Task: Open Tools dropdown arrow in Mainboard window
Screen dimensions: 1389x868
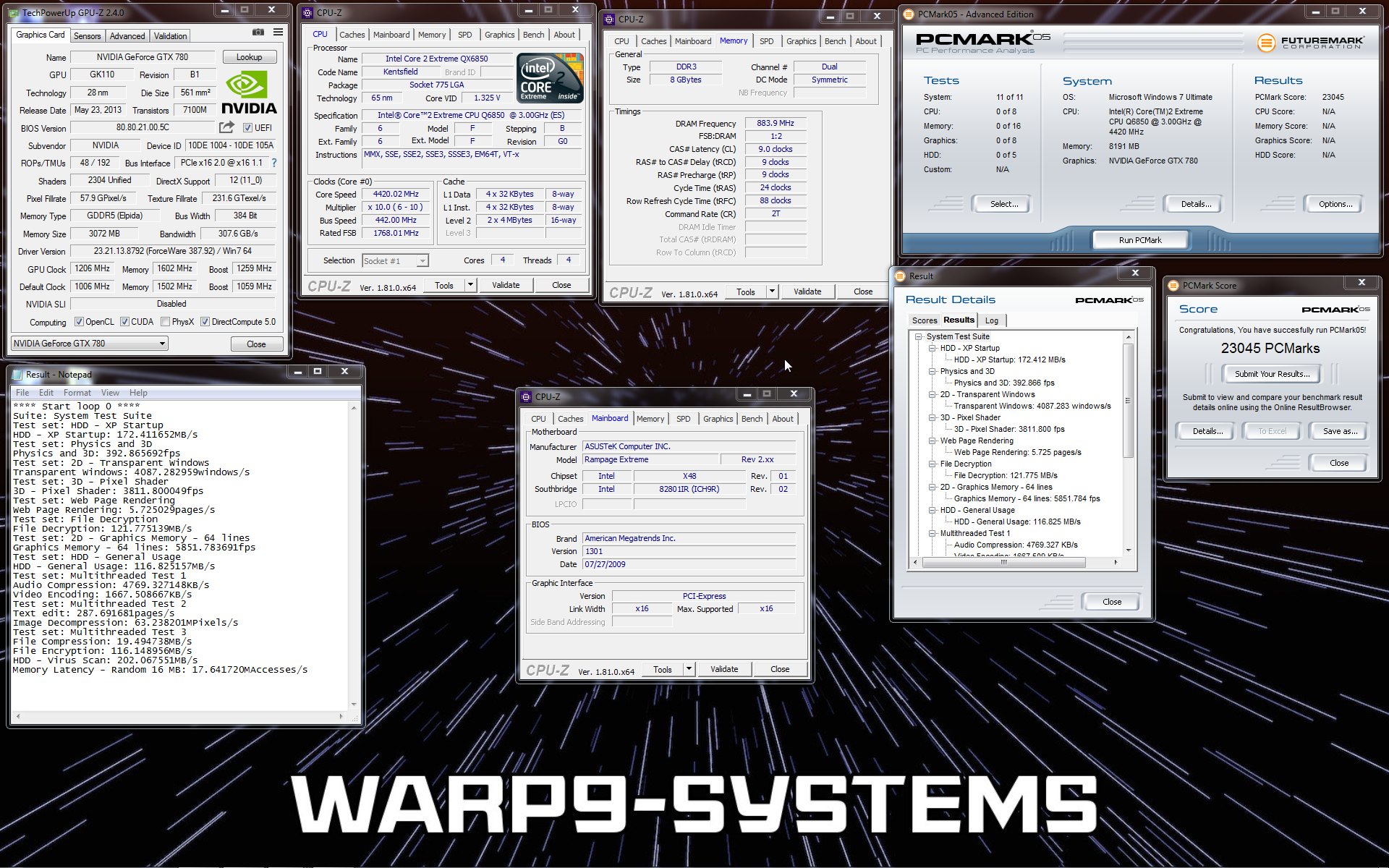Action: point(689,669)
